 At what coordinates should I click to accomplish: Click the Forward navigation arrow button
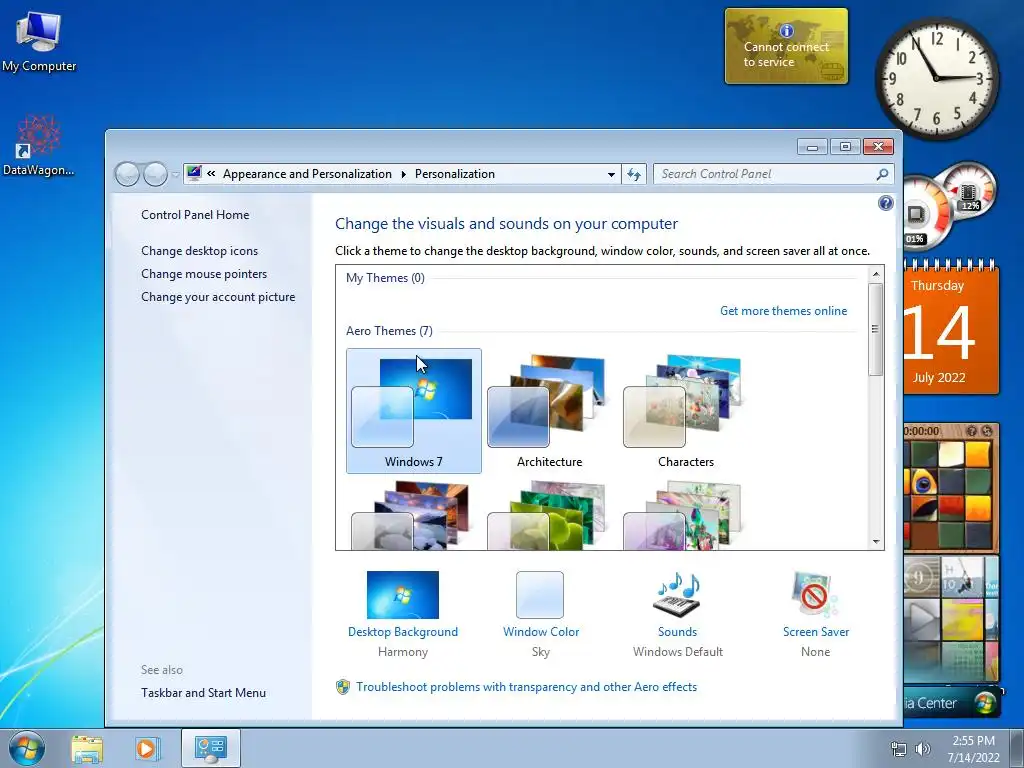(x=155, y=174)
